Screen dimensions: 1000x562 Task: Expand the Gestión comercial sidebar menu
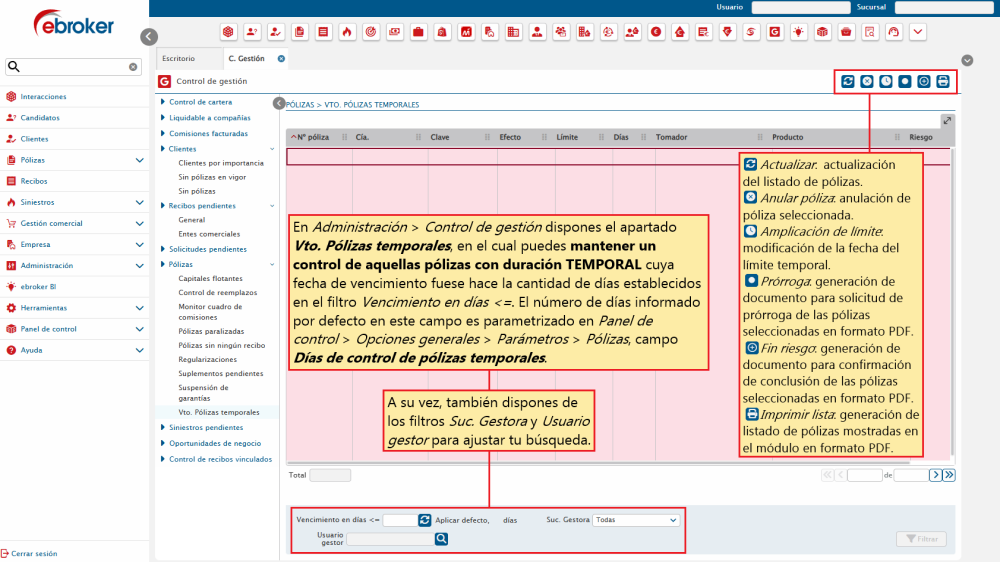[x=140, y=223]
